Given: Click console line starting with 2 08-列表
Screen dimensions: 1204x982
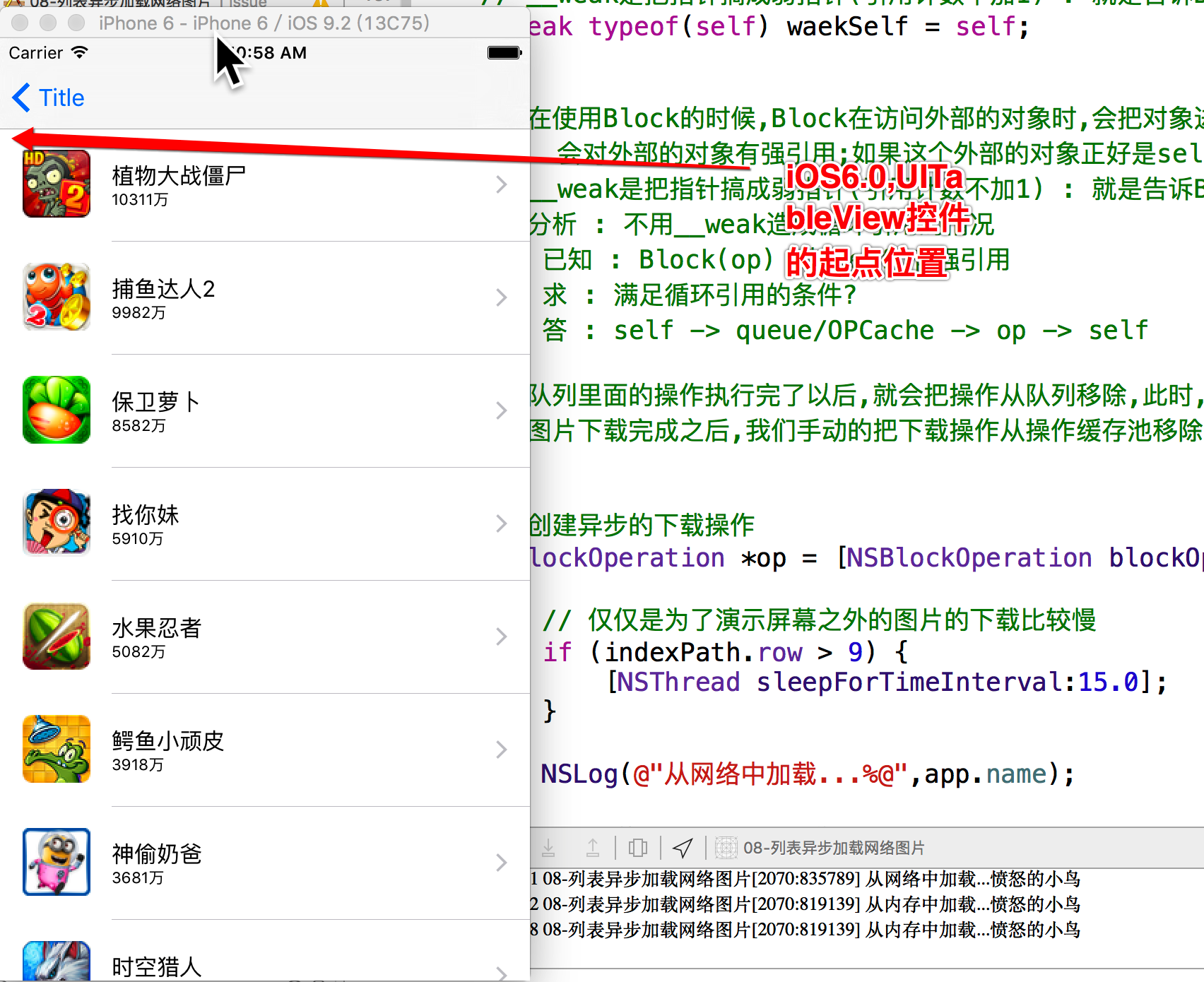Looking at the screenshot, I should tap(805, 904).
